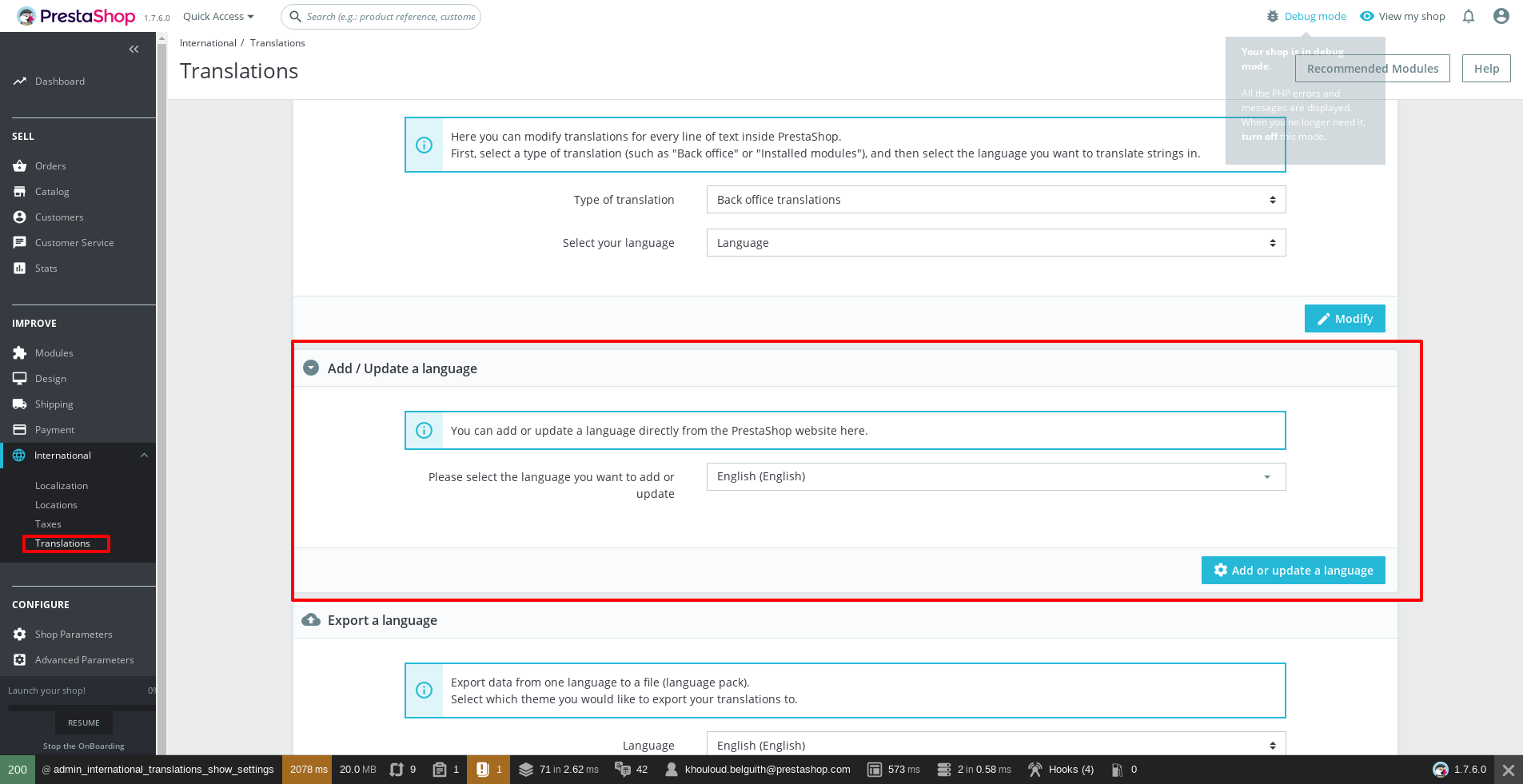Click the Stats chart icon
This screenshot has width=1523, height=784.
[x=20, y=268]
